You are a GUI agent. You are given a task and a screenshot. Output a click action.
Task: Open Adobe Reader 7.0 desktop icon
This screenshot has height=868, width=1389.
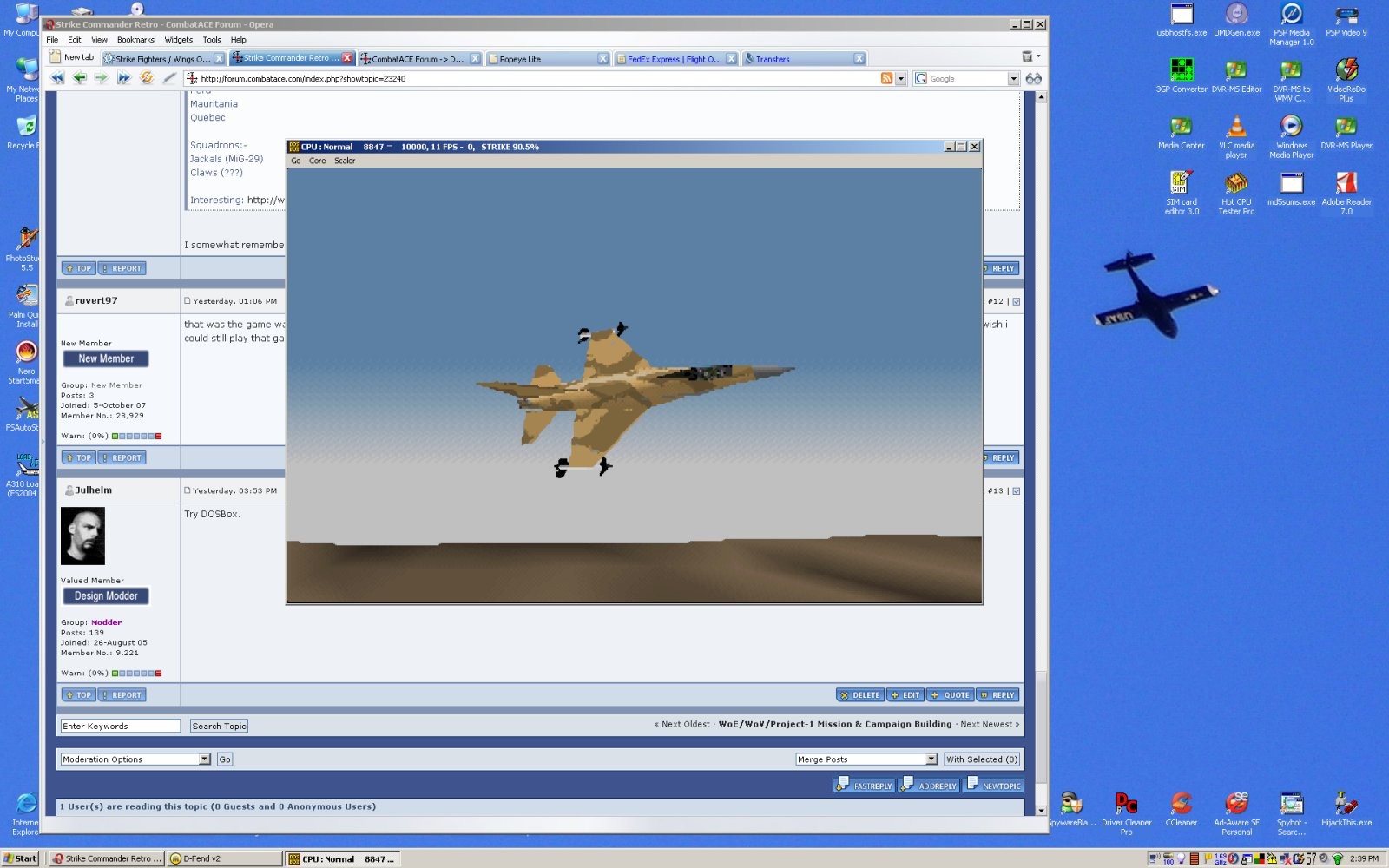(x=1346, y=193)
